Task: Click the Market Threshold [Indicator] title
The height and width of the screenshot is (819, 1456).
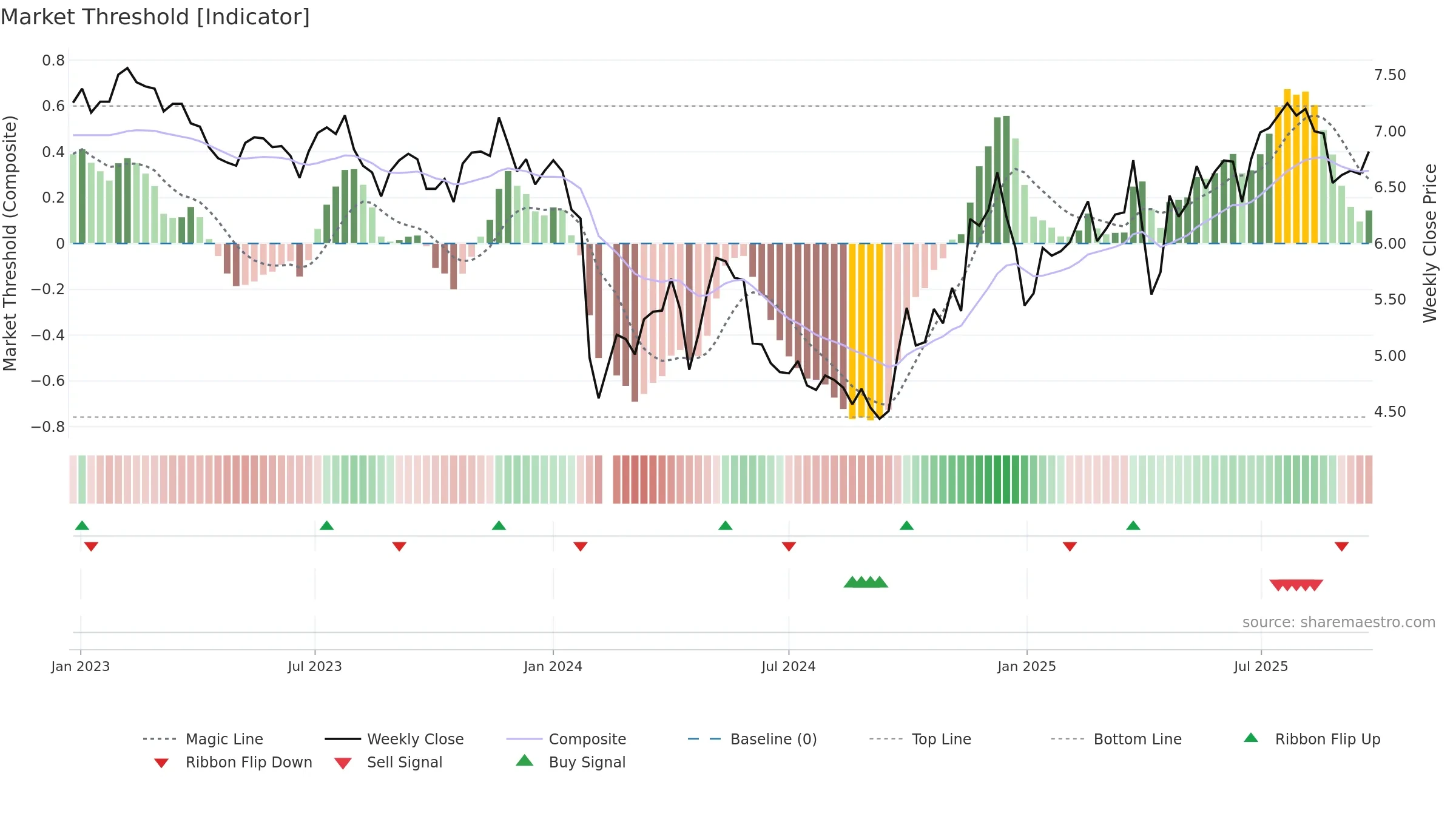Action: pyautogui.click(x=155, y=17)
